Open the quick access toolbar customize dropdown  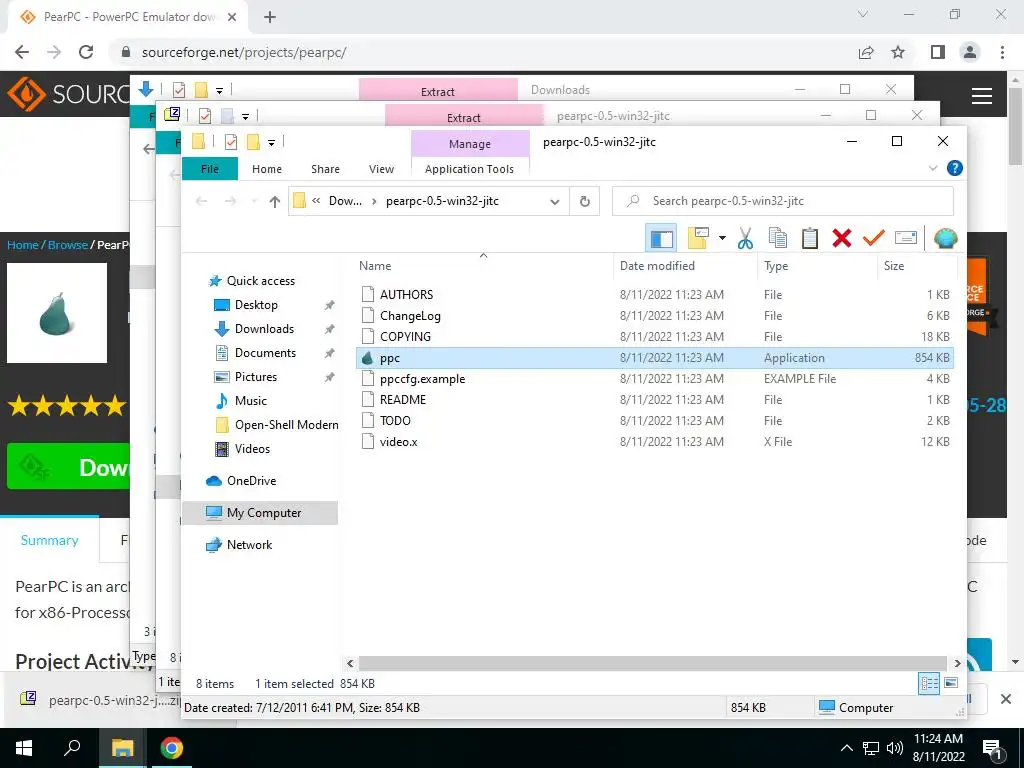click(x=271, y=142)
